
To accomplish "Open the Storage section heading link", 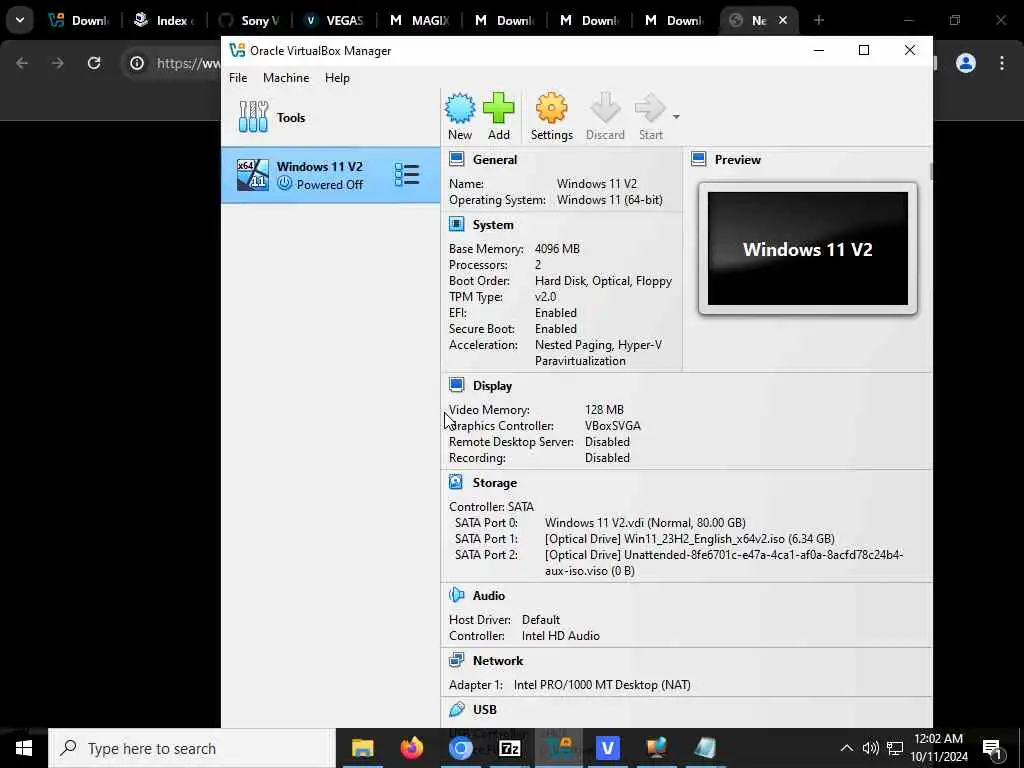I will pos(494,483).
